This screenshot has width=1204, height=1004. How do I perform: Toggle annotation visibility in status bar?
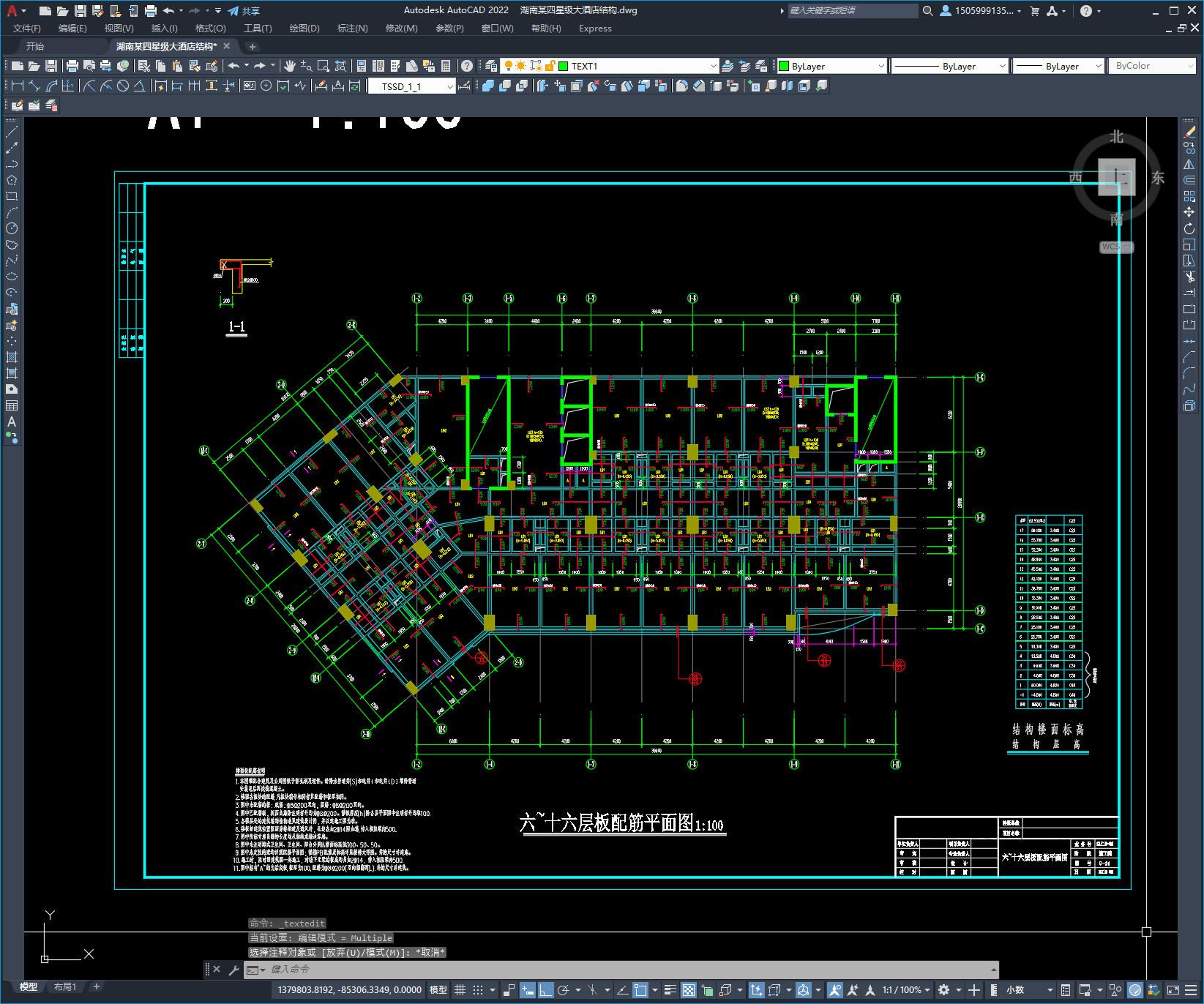(x=835, y=990)
